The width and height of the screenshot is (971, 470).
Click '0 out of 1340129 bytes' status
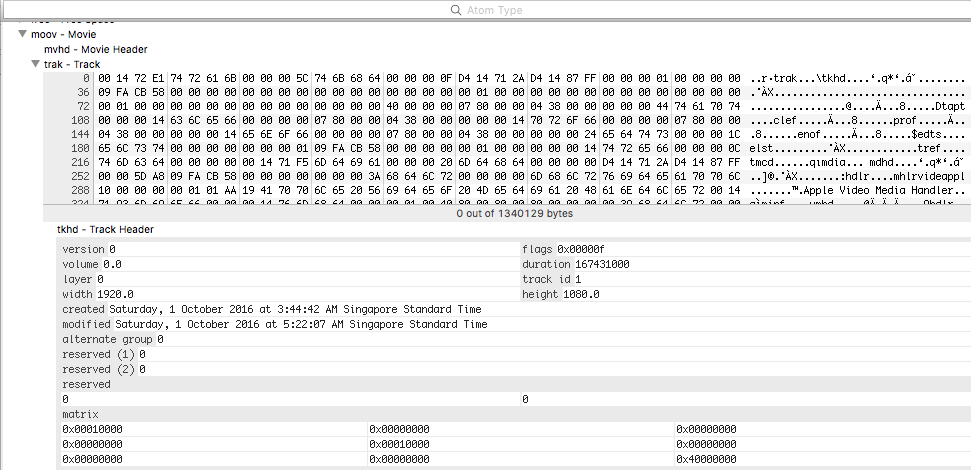[515, 213]
